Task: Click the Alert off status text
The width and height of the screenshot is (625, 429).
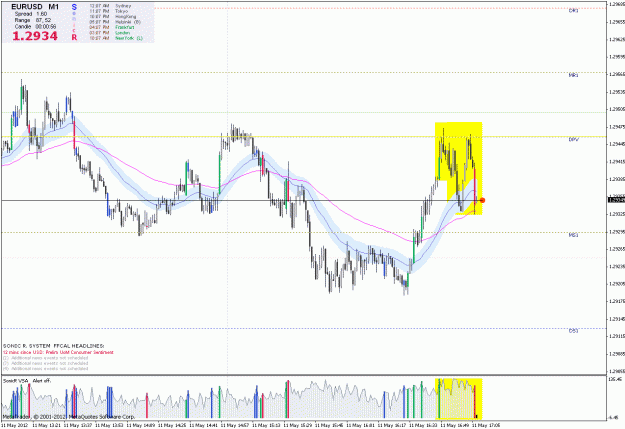Action: tap(42, 381)
